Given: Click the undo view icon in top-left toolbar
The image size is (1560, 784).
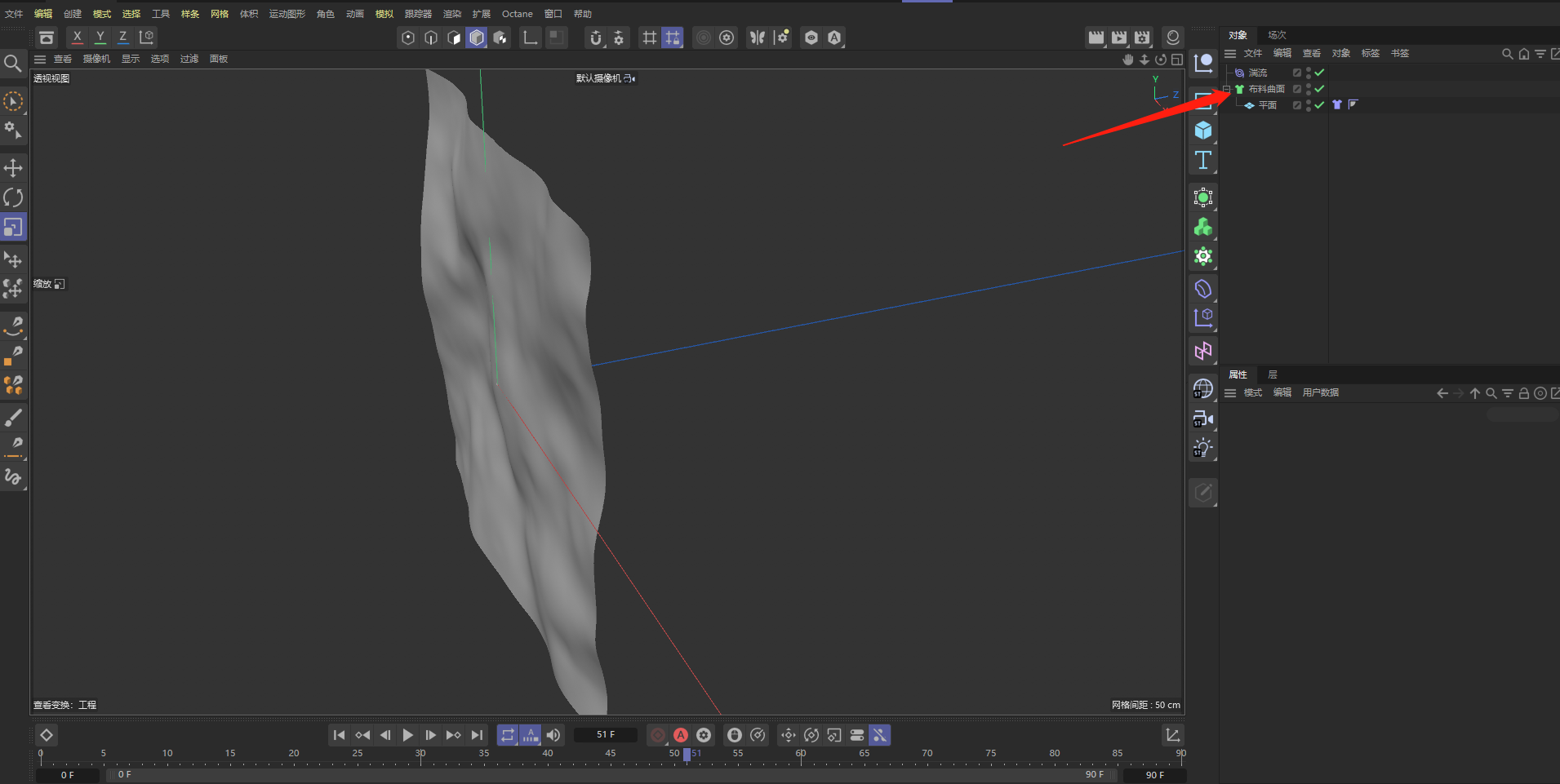Looking at the screenshot, I should (47, 38).
